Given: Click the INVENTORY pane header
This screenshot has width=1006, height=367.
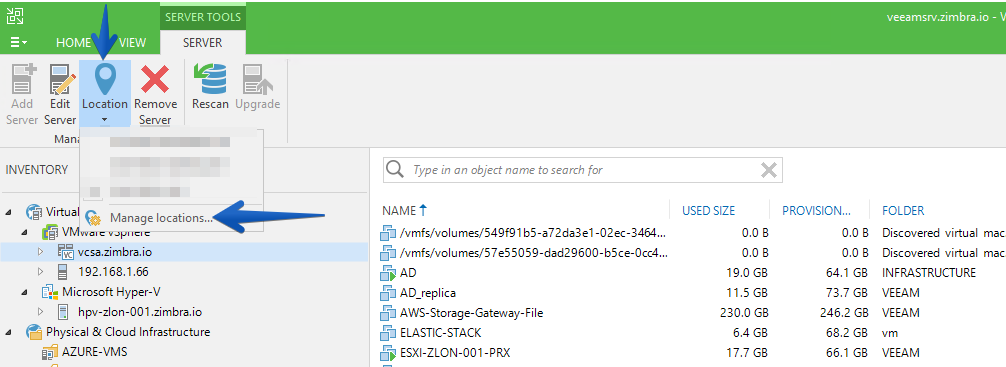Looking at the screenshot, I should pyautogui.click(x=37, y=170).
